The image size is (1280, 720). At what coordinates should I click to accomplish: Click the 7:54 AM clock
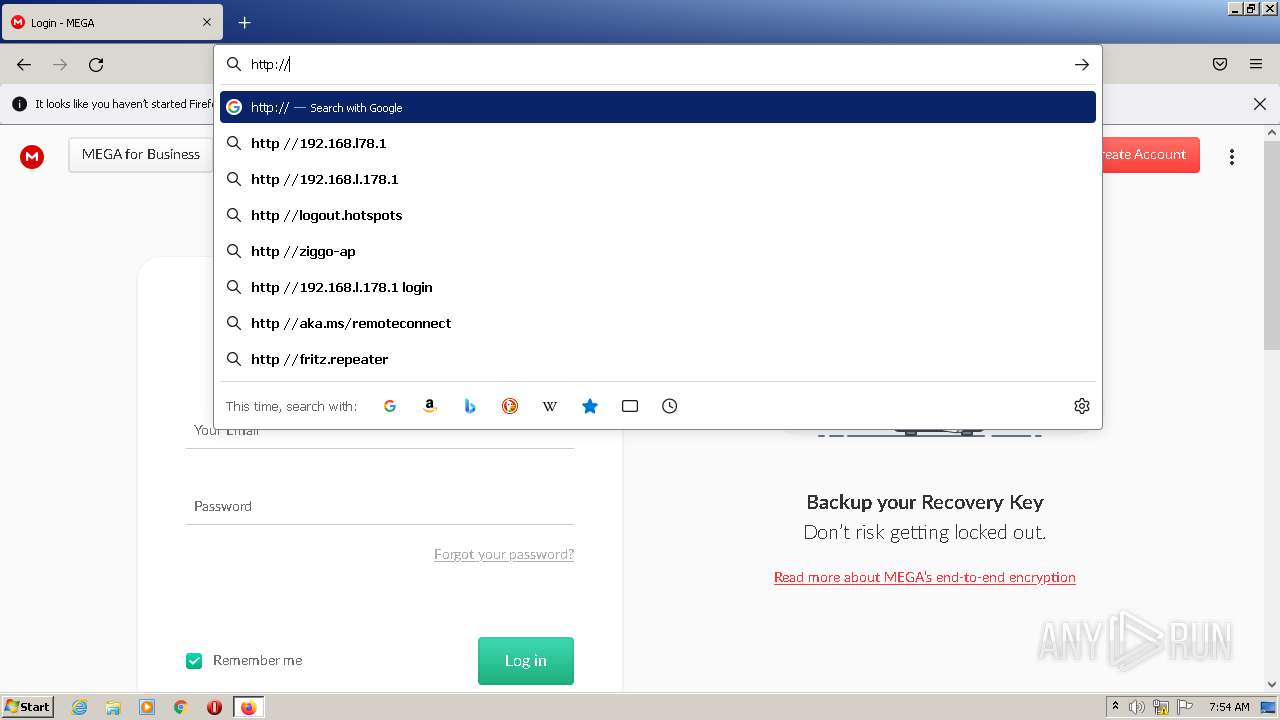(1229, 707)
